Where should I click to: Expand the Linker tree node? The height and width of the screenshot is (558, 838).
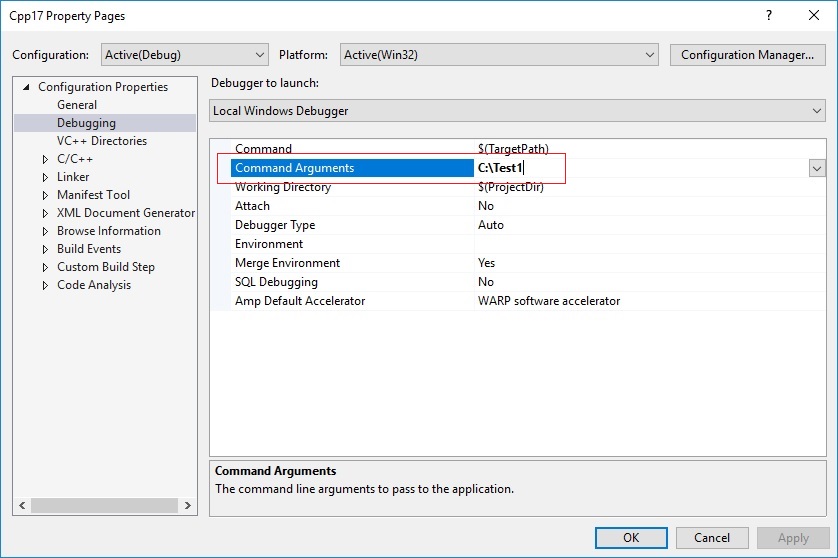pyautogui.click(x=45, y=177)
